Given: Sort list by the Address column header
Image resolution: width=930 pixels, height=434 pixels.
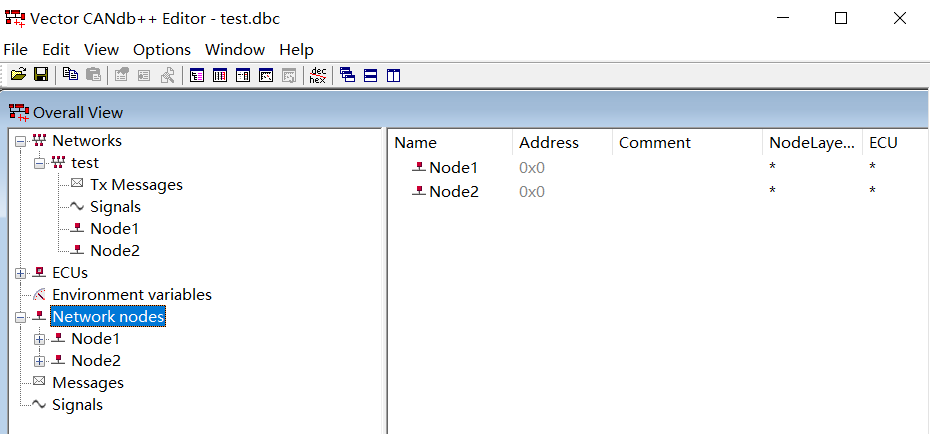Looking at the screenshot, I should [563, 142].
